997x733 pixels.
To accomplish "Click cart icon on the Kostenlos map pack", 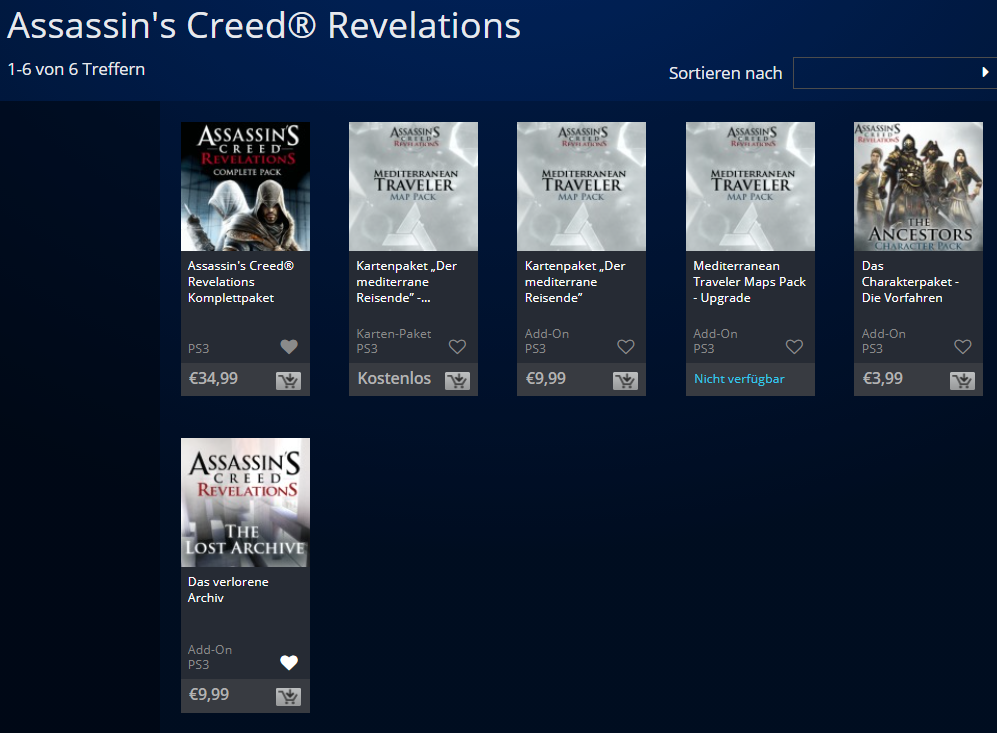I will tap(457, 380).
